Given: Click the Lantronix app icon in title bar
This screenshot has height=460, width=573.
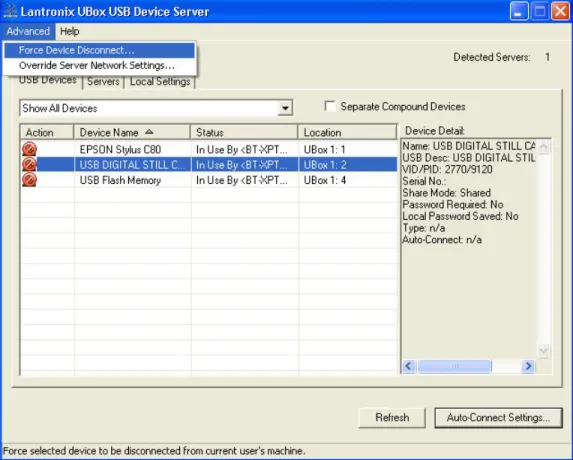Looking at the screenshot, I should point(10,11).
